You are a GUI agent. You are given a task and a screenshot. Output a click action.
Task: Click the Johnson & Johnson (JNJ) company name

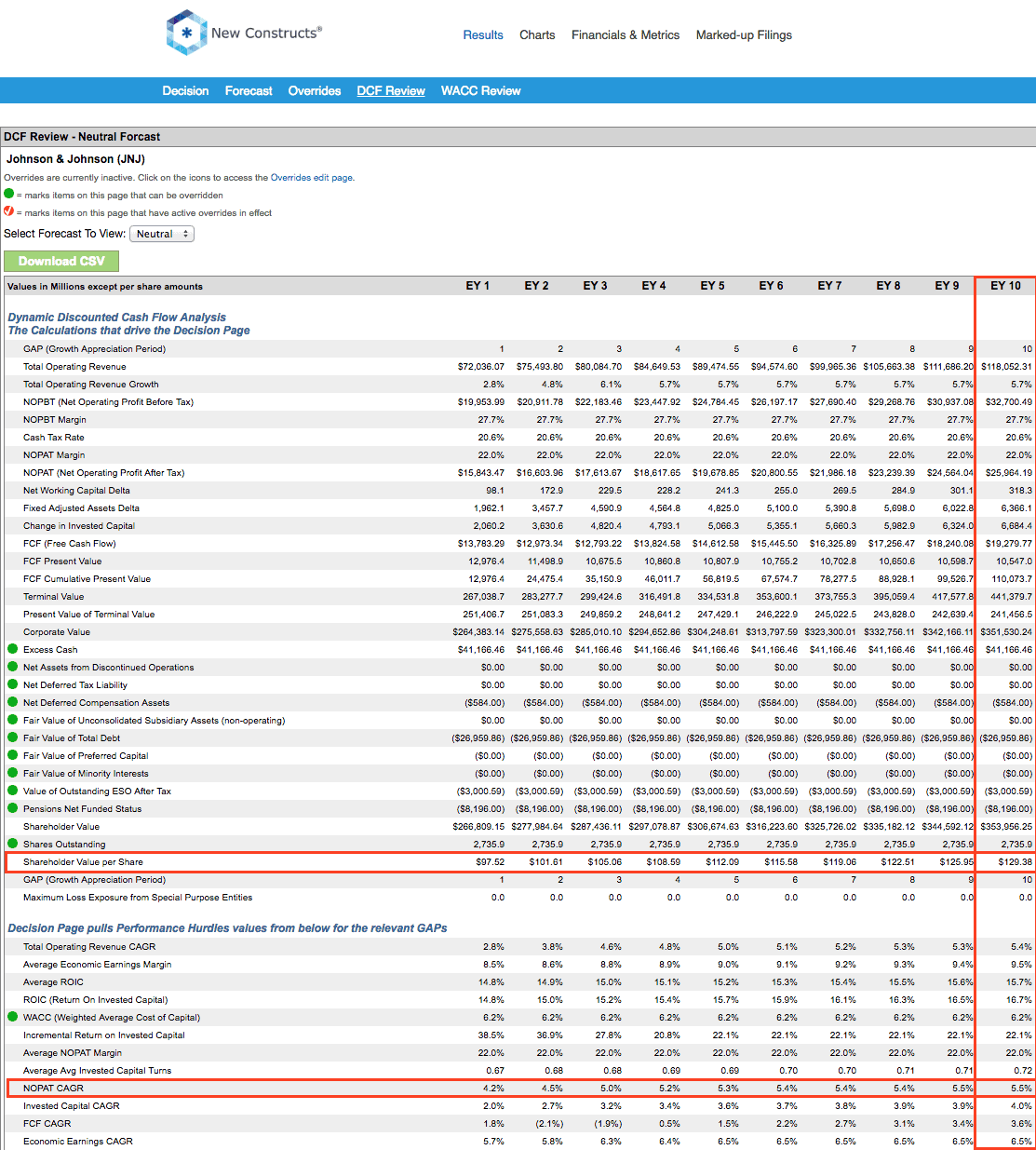pos(75,159)
